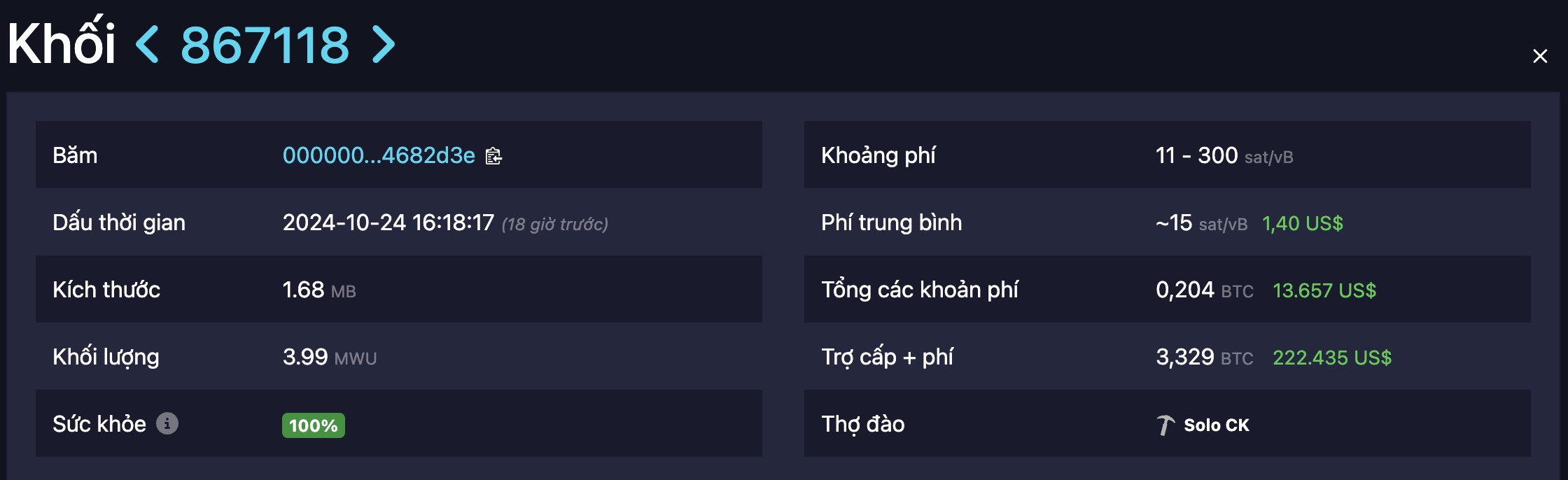Close the block details panel
This screenshot has height=480, width=1568.
point(1540,56)
